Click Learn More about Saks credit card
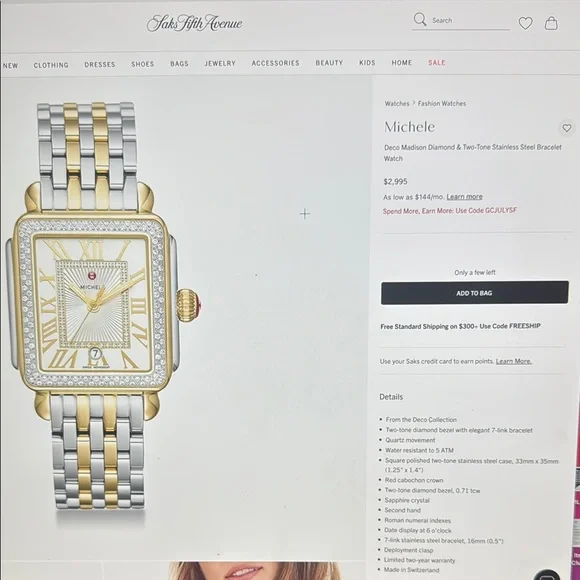The height and width of the screenshot is (580, 580). point(513,361)
